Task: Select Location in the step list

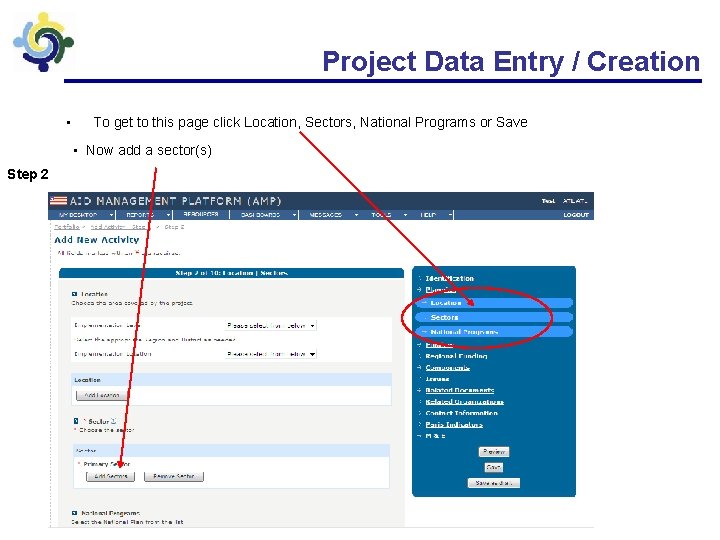Action: pyautogui.click(x=494, y=303)
